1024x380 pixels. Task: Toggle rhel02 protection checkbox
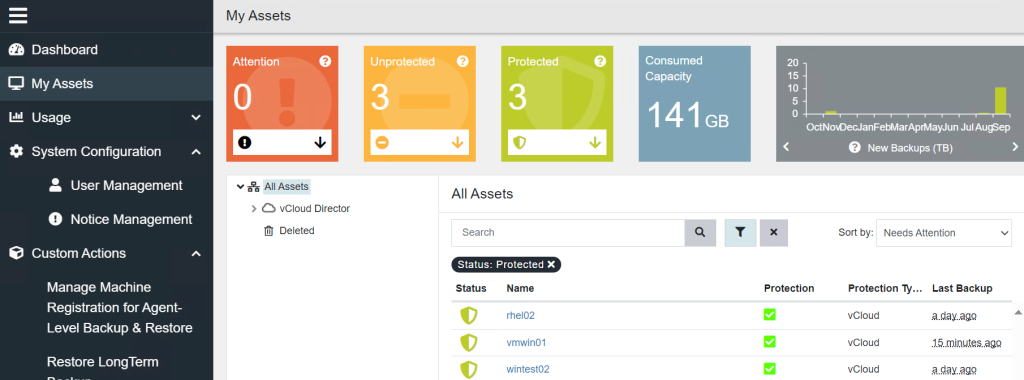(x=769, y=315)
